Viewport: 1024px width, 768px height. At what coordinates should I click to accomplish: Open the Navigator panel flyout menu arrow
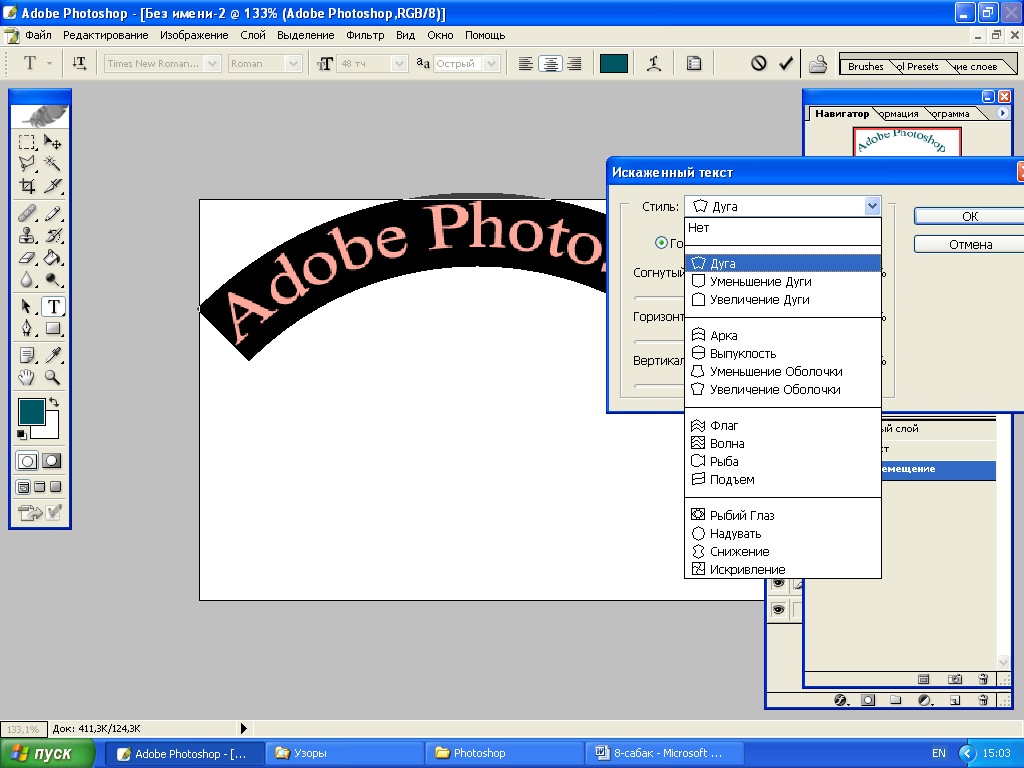coord(1002,113)
